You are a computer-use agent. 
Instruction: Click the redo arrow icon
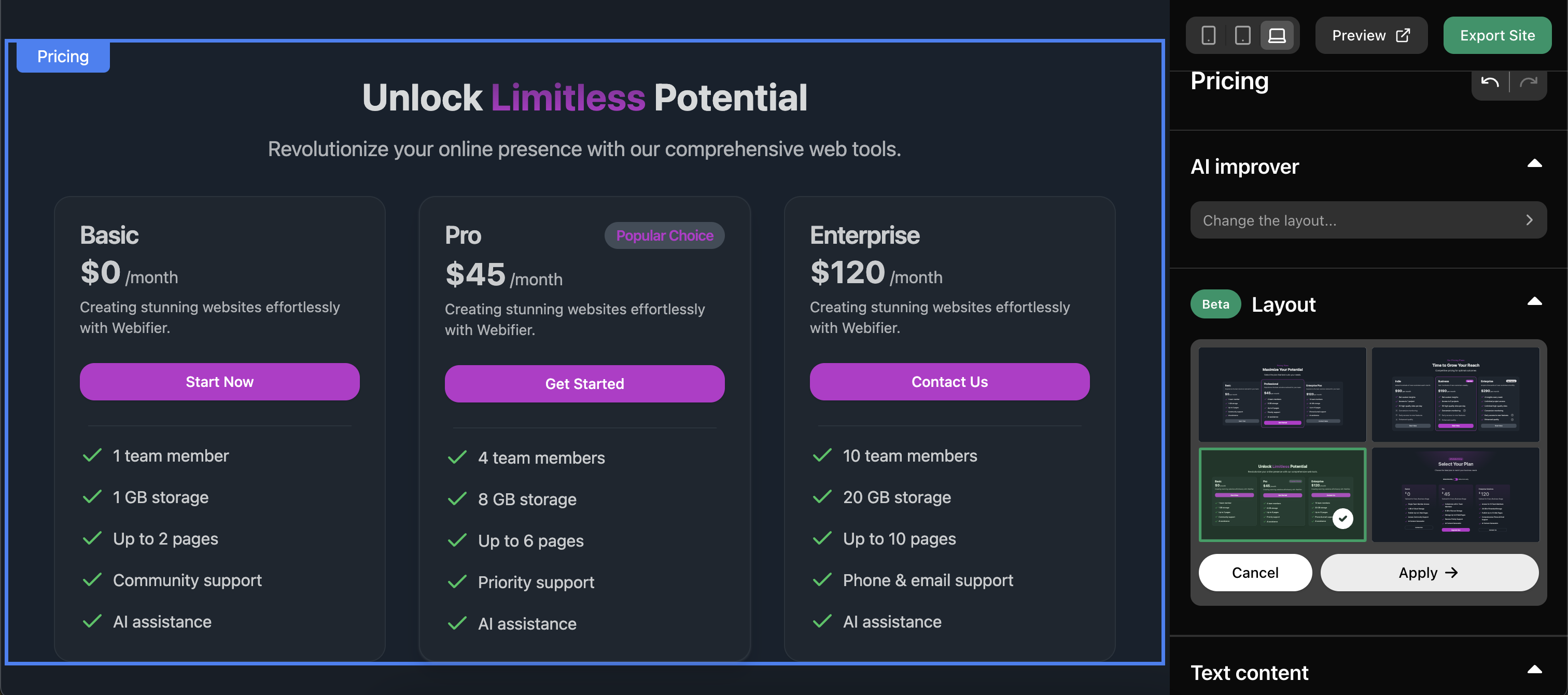(x=1529, y=82)
